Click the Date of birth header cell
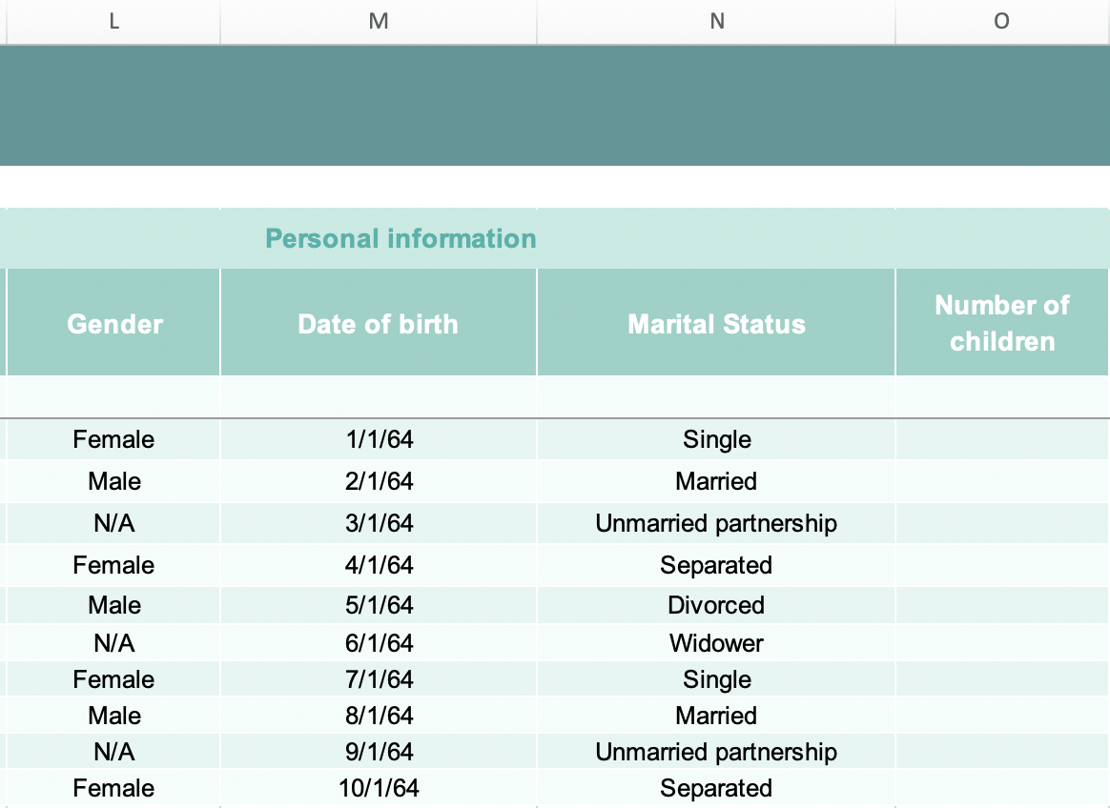Screen dimensions: 1110x808 point(378,322)
